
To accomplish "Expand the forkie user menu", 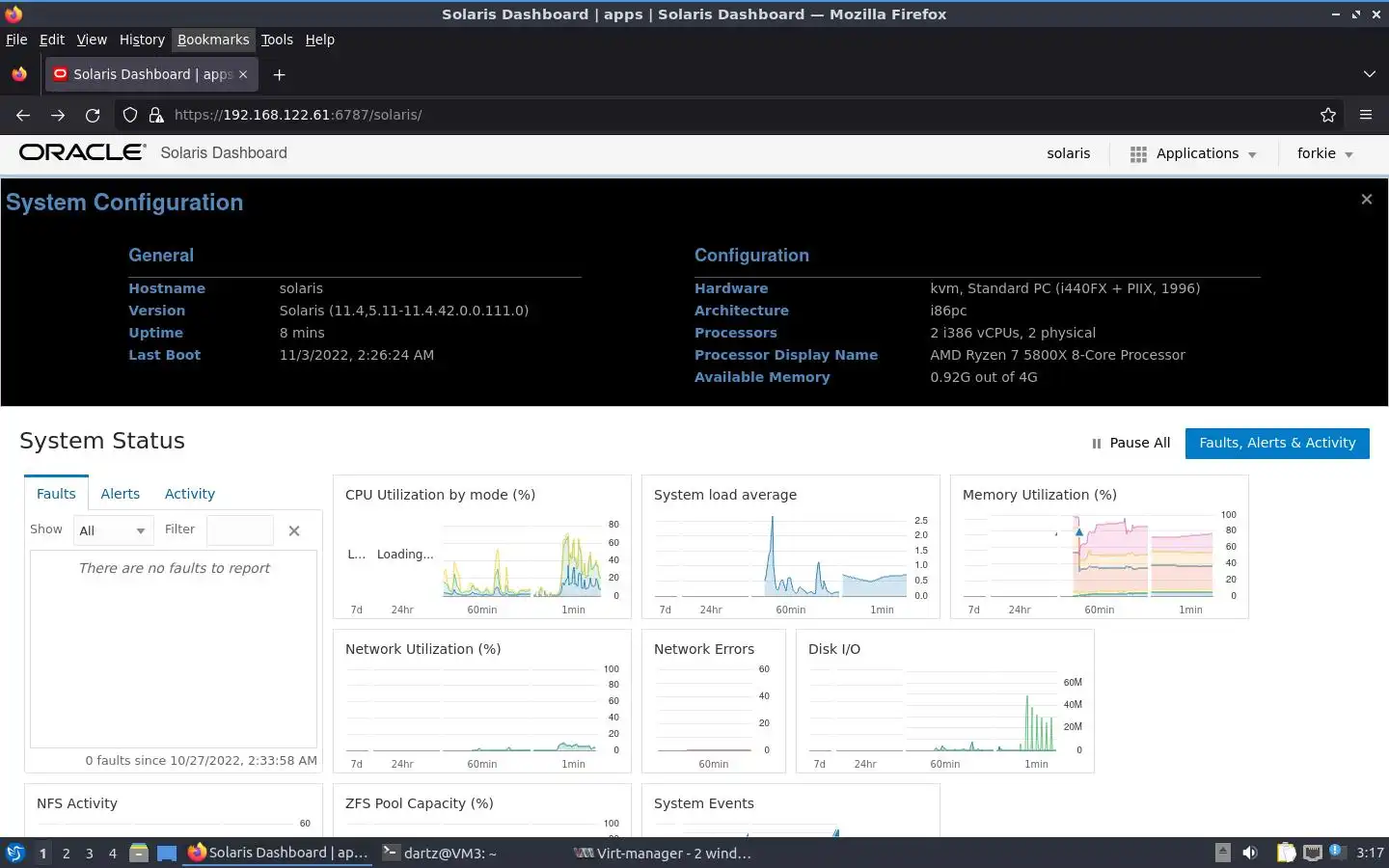I will 1325,153.
